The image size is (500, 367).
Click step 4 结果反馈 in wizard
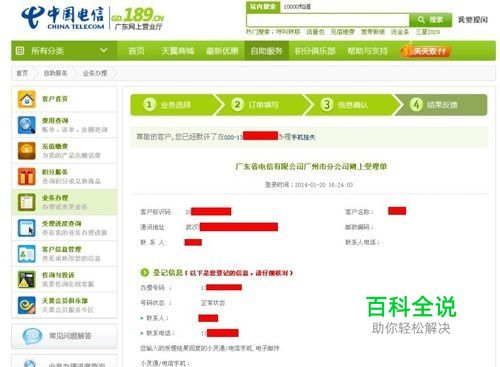(442, 105)
